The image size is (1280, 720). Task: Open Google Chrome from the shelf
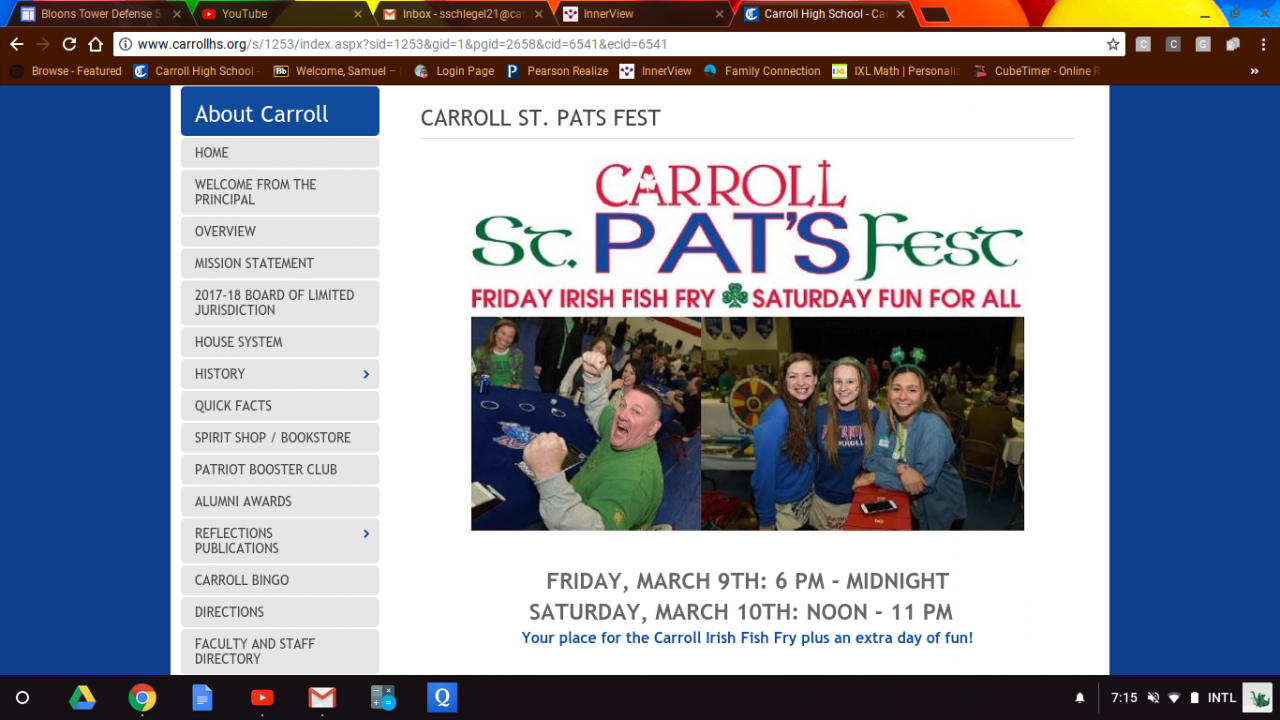(142, 697)
